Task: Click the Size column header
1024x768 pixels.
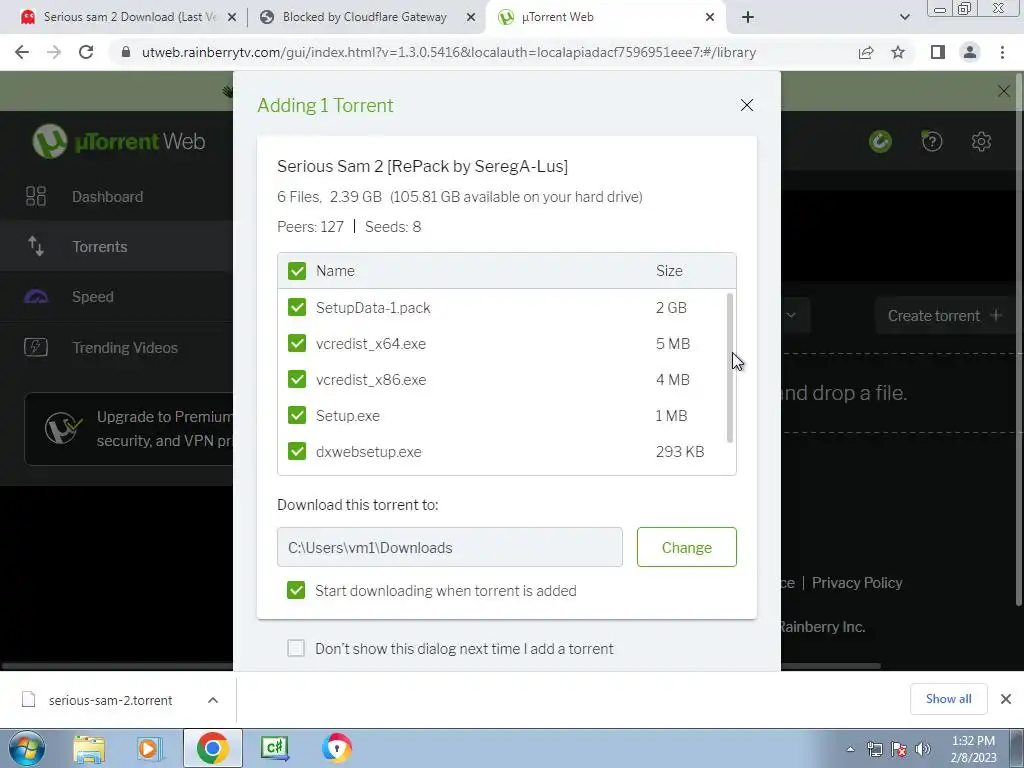Action: 669,270
